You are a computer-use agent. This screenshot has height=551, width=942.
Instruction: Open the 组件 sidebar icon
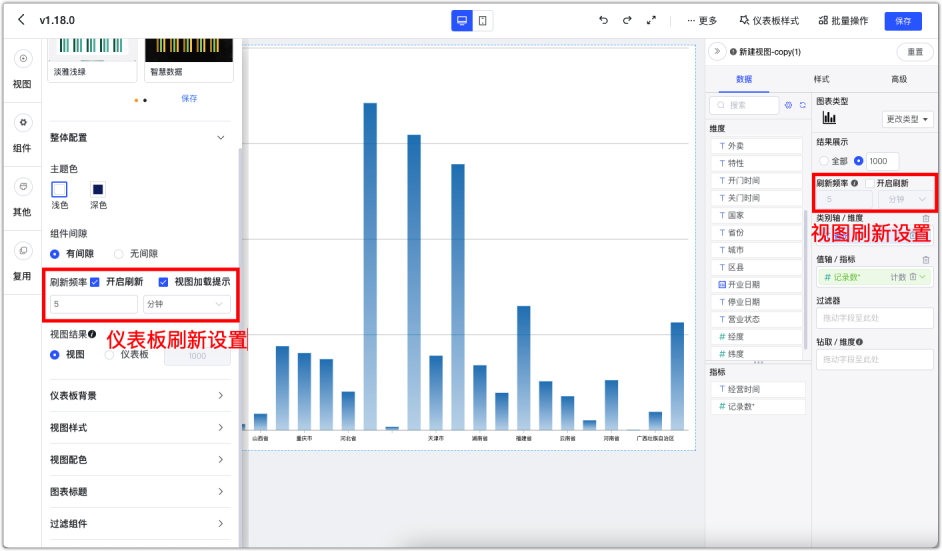[x=23, y=123]
